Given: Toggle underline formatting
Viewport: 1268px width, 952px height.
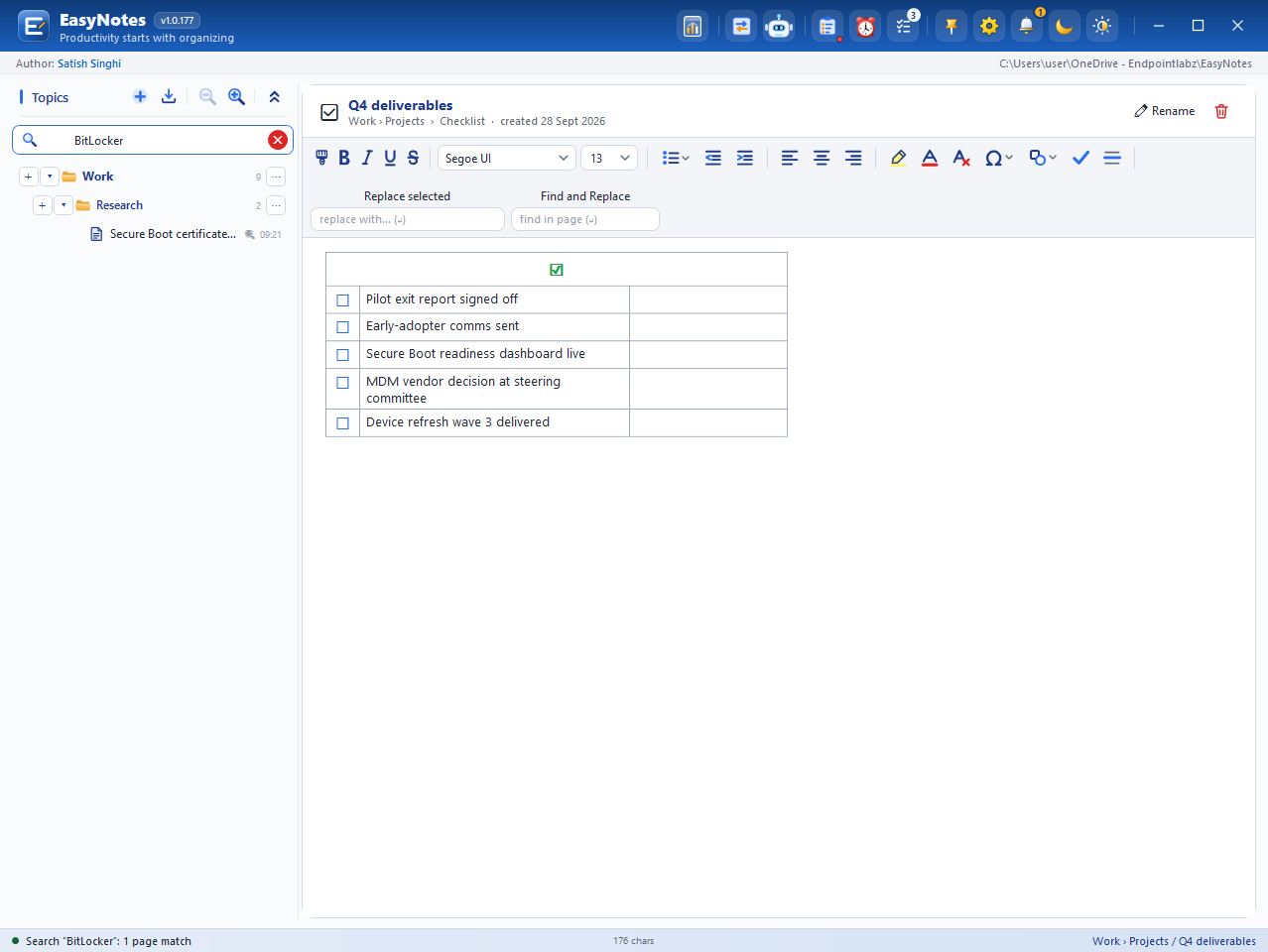Looking at the screenshot, I should click(x=390, y=158).
